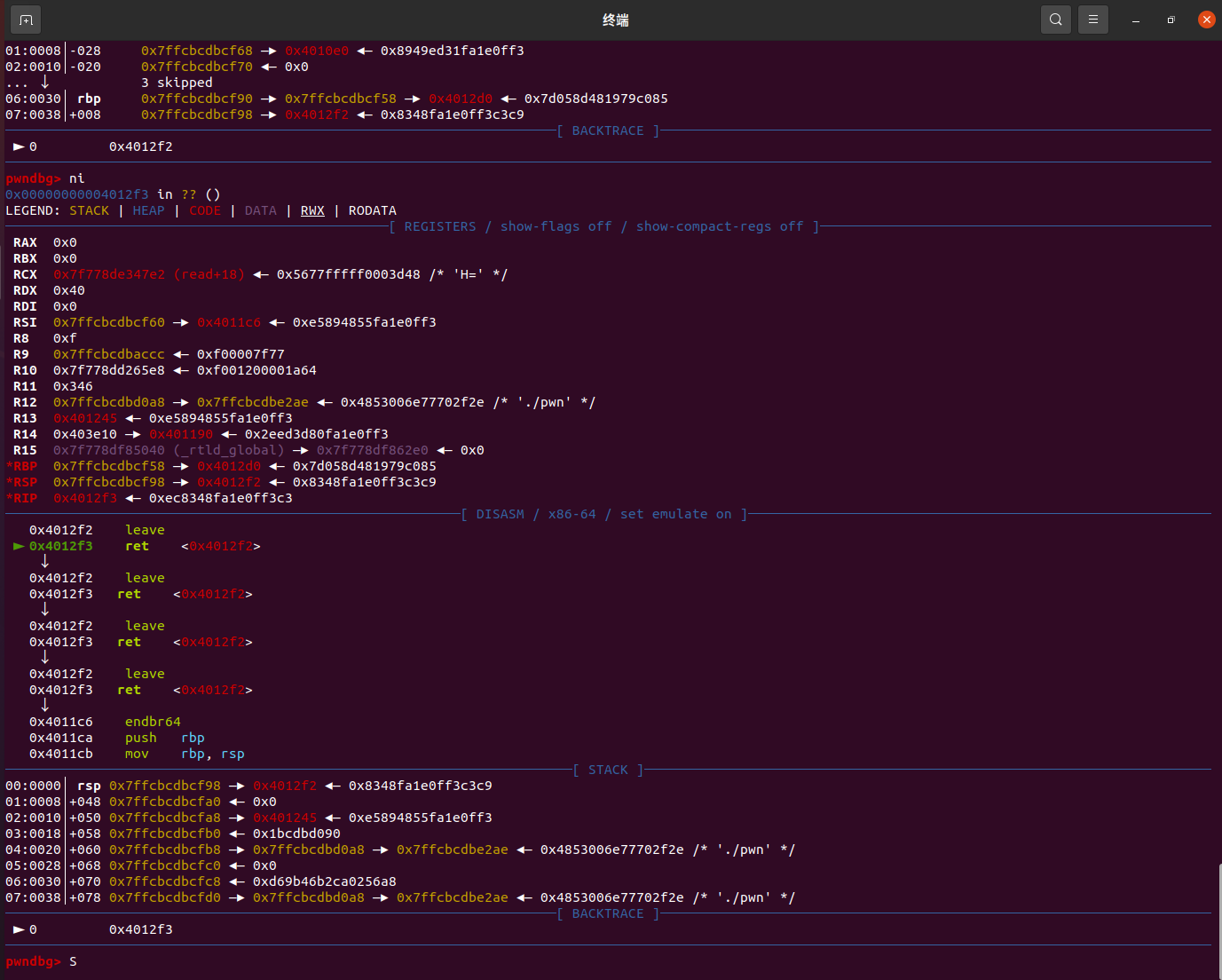Viewport: 1222px width, 980px height.
Task: Close the terminal window
Action: (x=1206, y=20)
